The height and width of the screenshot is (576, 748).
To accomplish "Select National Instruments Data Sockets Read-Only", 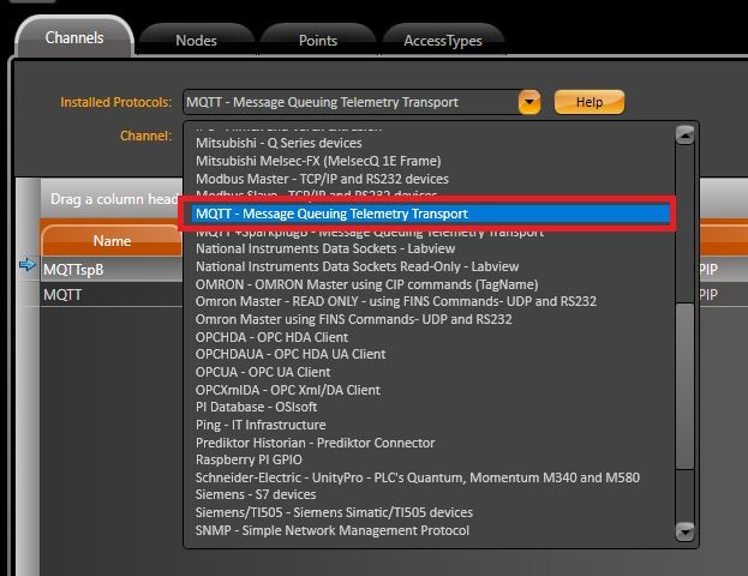I will [357, 266].
